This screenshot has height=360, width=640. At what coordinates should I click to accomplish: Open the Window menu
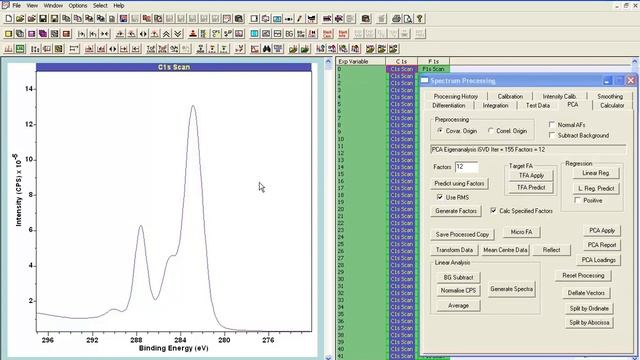[53, 5]
